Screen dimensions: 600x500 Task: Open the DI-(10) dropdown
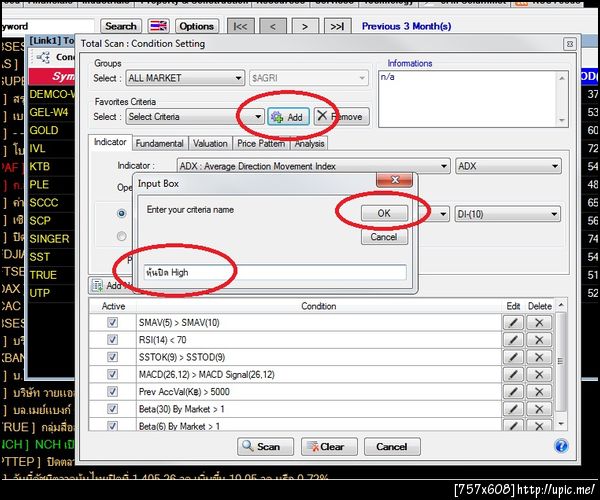click(x=508, y=214)
